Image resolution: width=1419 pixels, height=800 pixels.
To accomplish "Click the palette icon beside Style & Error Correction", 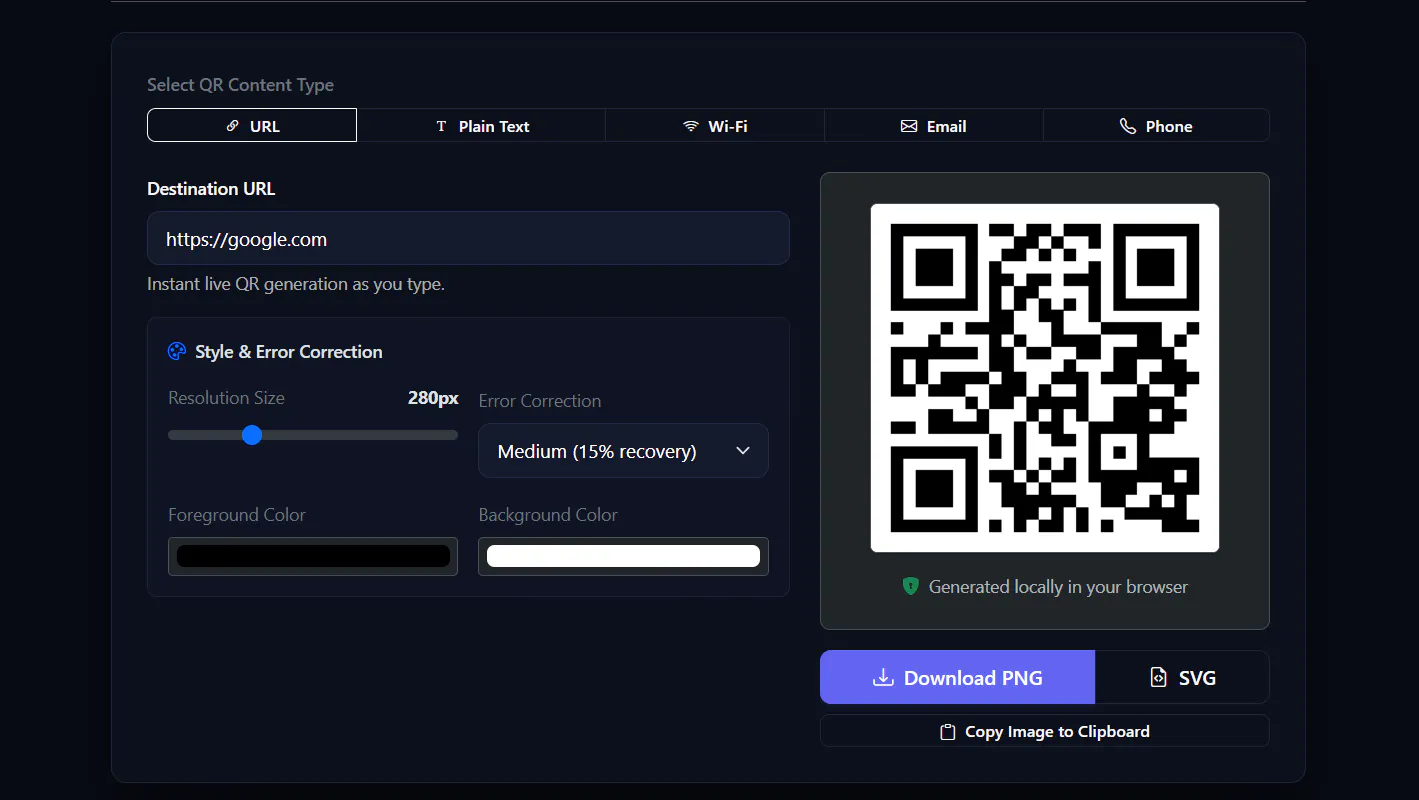I will (177, 351).
